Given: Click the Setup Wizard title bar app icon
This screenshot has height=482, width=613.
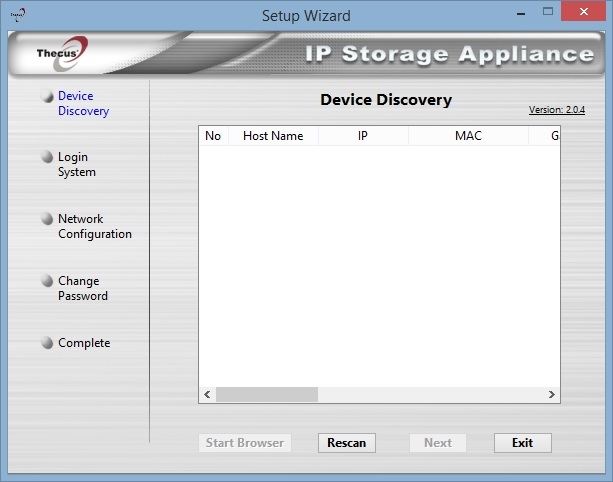Looking at the screenshot, I should (x=18, y=15).
